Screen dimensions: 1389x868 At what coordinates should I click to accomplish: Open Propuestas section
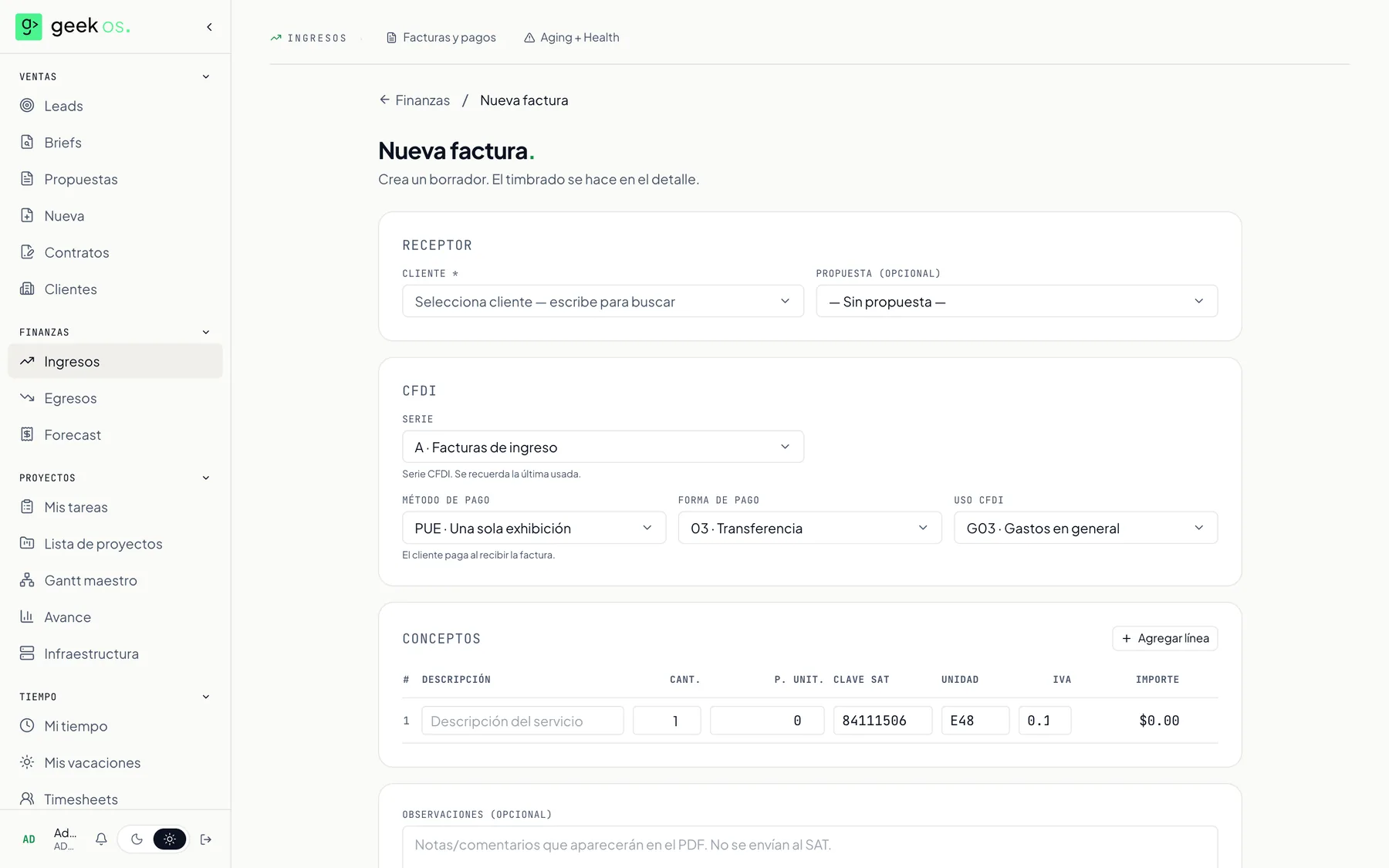tap(115, 179)
